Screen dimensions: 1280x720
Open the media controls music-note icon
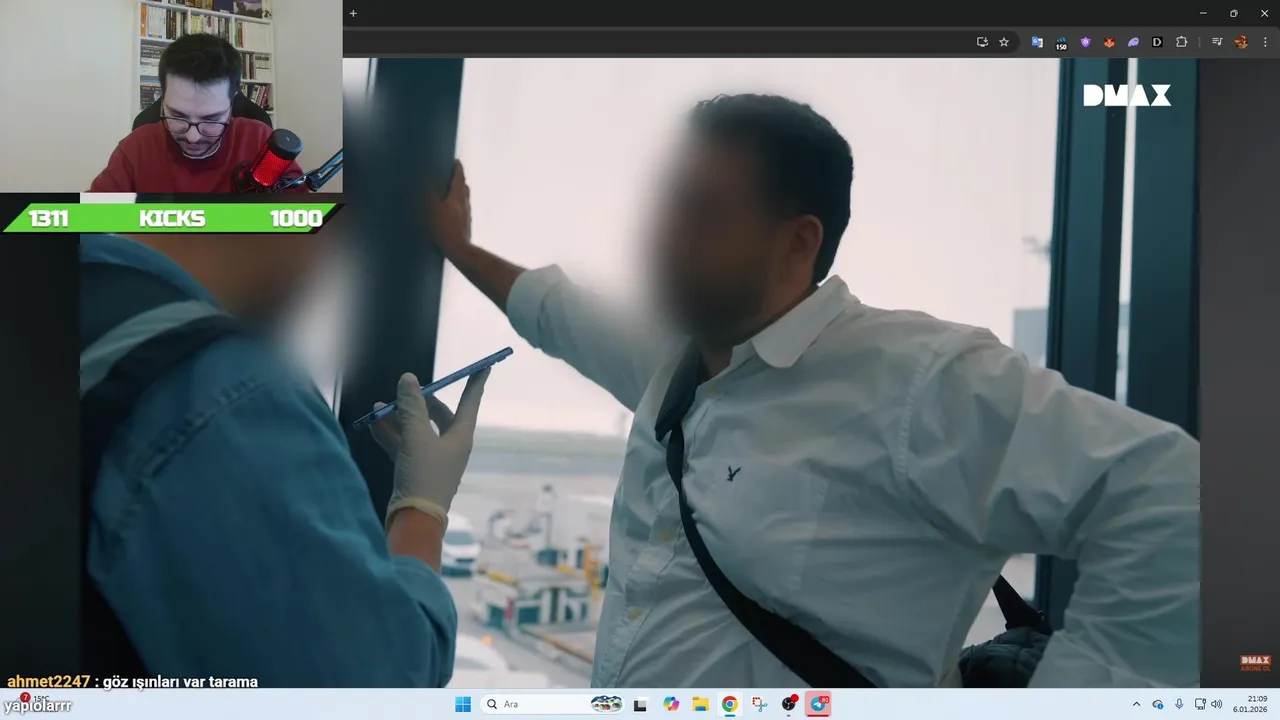pos(1217,42)
